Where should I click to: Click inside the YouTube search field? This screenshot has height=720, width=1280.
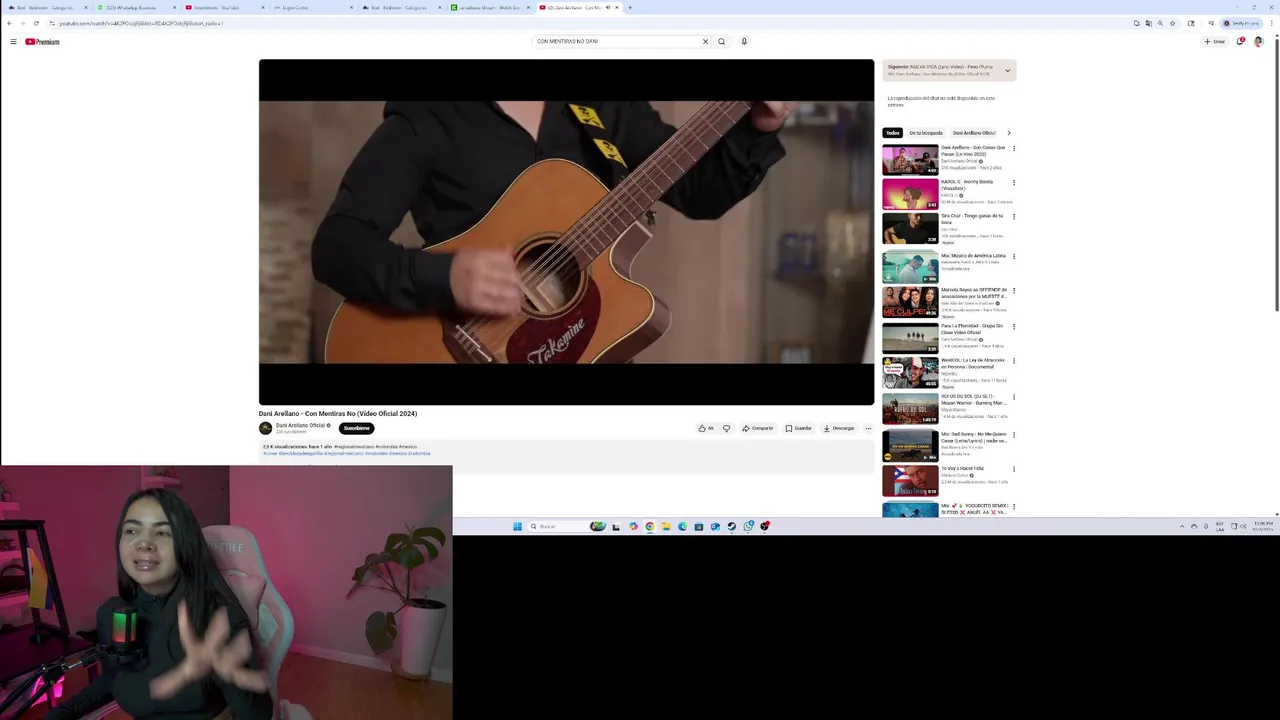pos(615,41)
